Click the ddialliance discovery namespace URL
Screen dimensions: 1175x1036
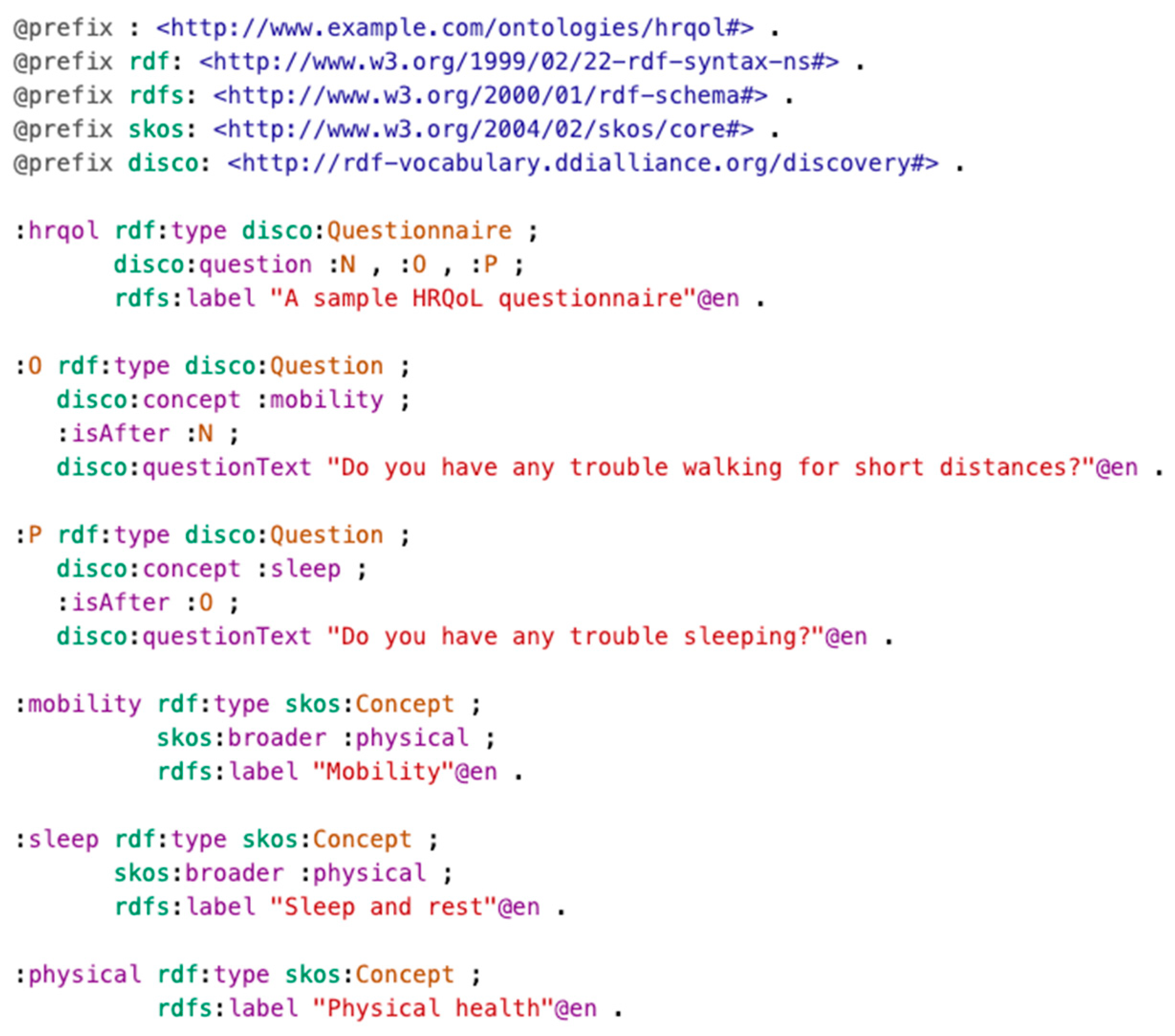pyautogui.click(x=583, y=164)
